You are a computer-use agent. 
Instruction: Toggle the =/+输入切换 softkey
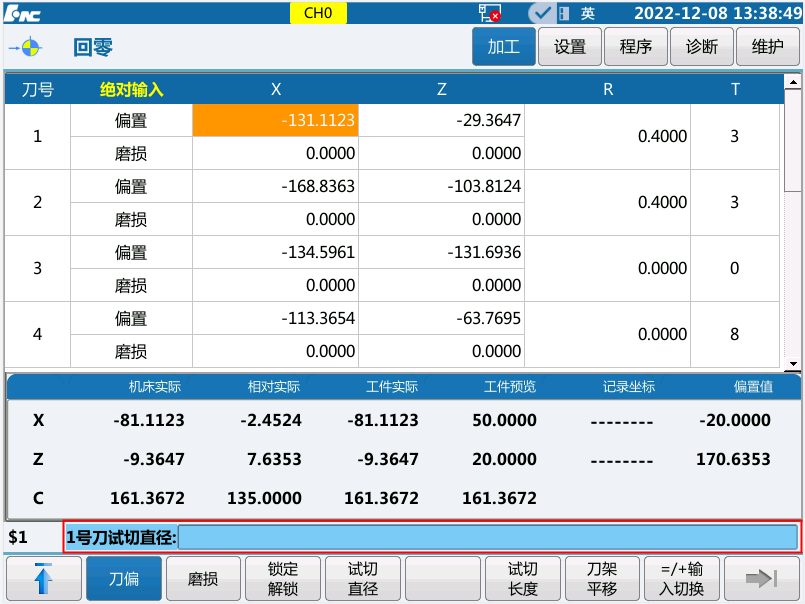point(682,579)
